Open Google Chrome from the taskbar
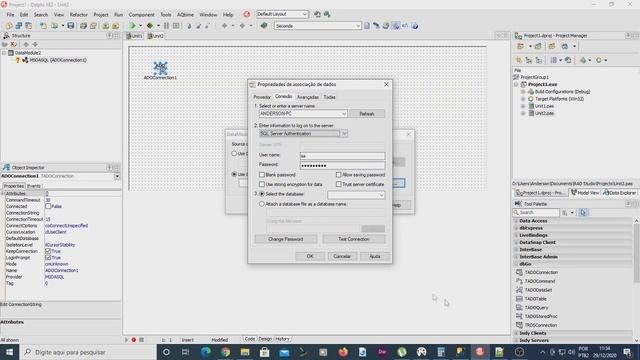This screenshot has height=360, width=640. tap(225, 352)
